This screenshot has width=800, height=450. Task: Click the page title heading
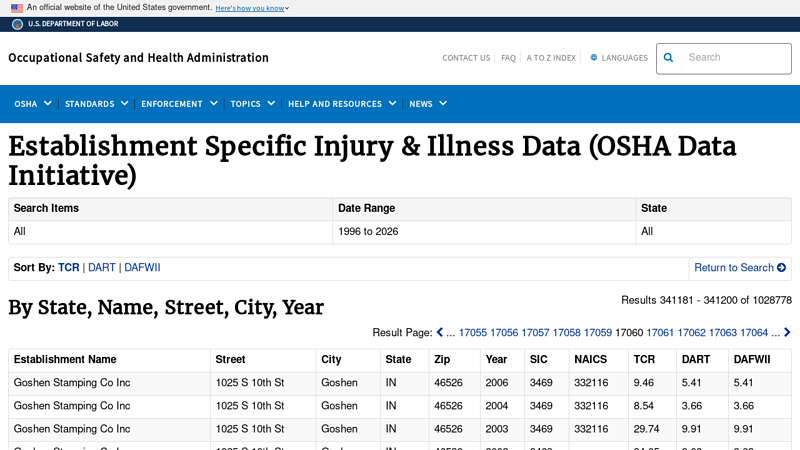[x=372, y=161]
